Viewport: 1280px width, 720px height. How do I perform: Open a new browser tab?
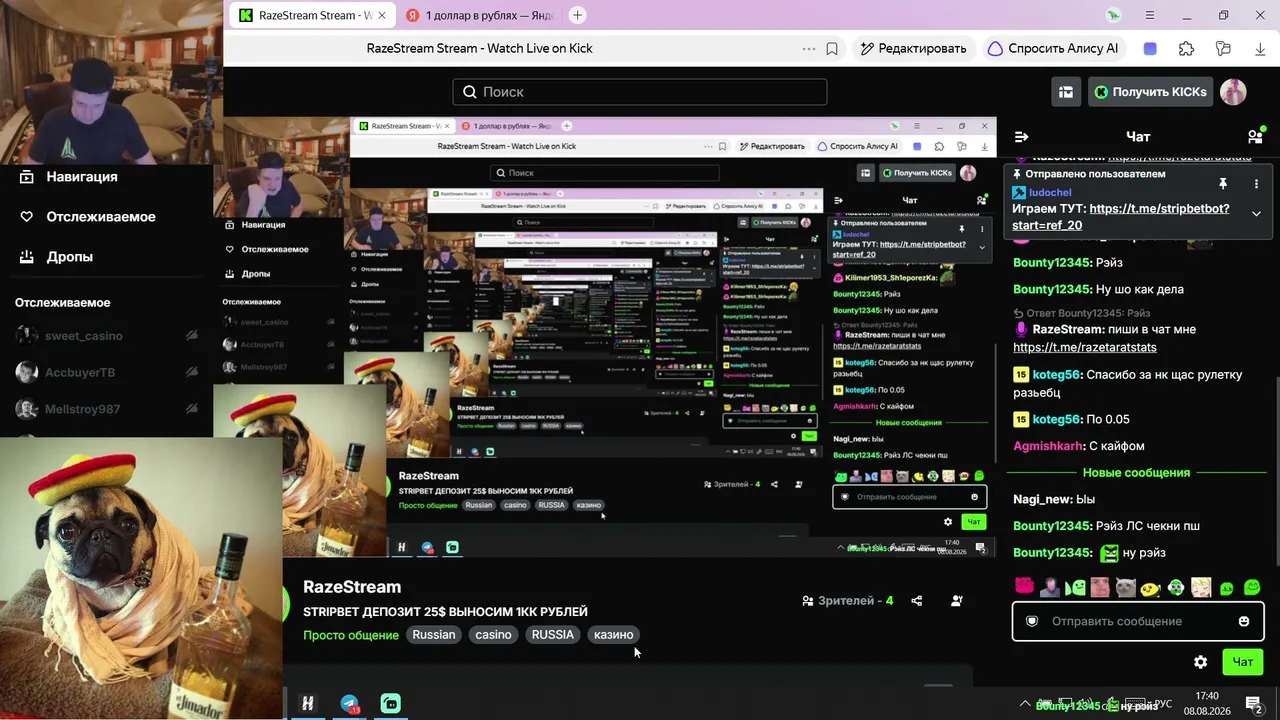(577, 15)
